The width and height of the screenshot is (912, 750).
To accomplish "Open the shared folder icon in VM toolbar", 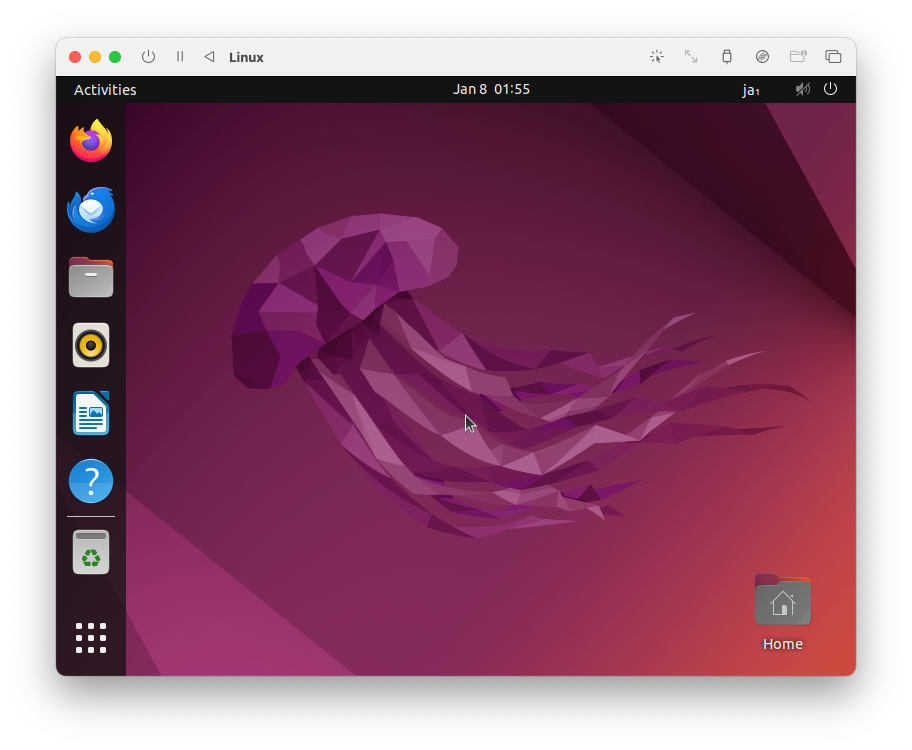I will point(798,57).
